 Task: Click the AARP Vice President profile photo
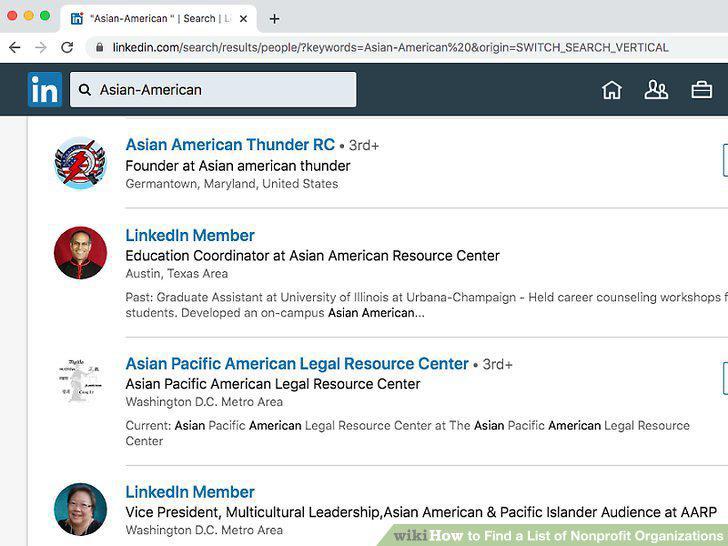pos(80,509)
